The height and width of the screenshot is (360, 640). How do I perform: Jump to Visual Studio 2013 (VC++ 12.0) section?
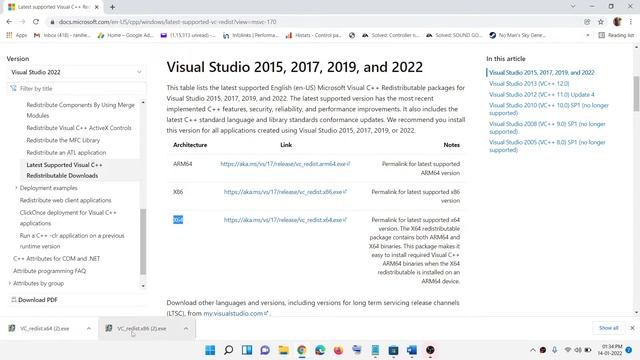pyautogui.click(x=529, y=83)
